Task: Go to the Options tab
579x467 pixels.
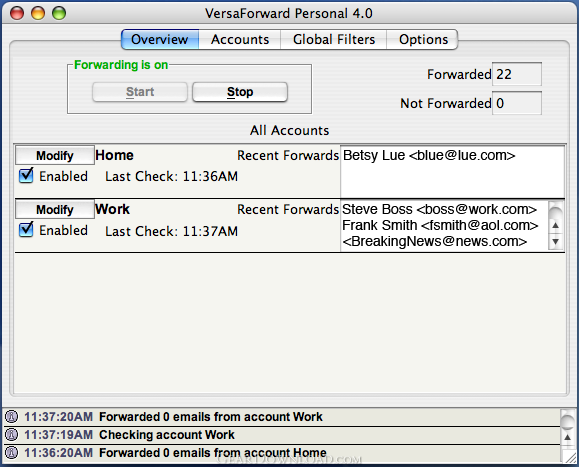Action: pyautogui.click(x=423, y=40)
